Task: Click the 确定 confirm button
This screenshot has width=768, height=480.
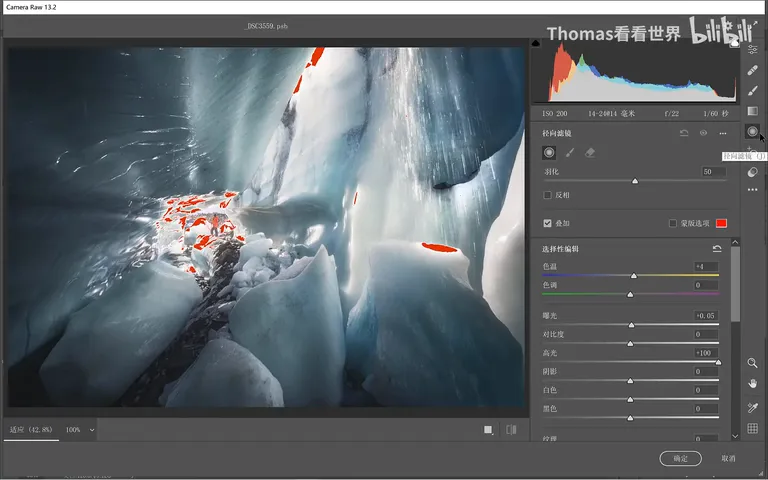Action: click(x=680, y=458)
